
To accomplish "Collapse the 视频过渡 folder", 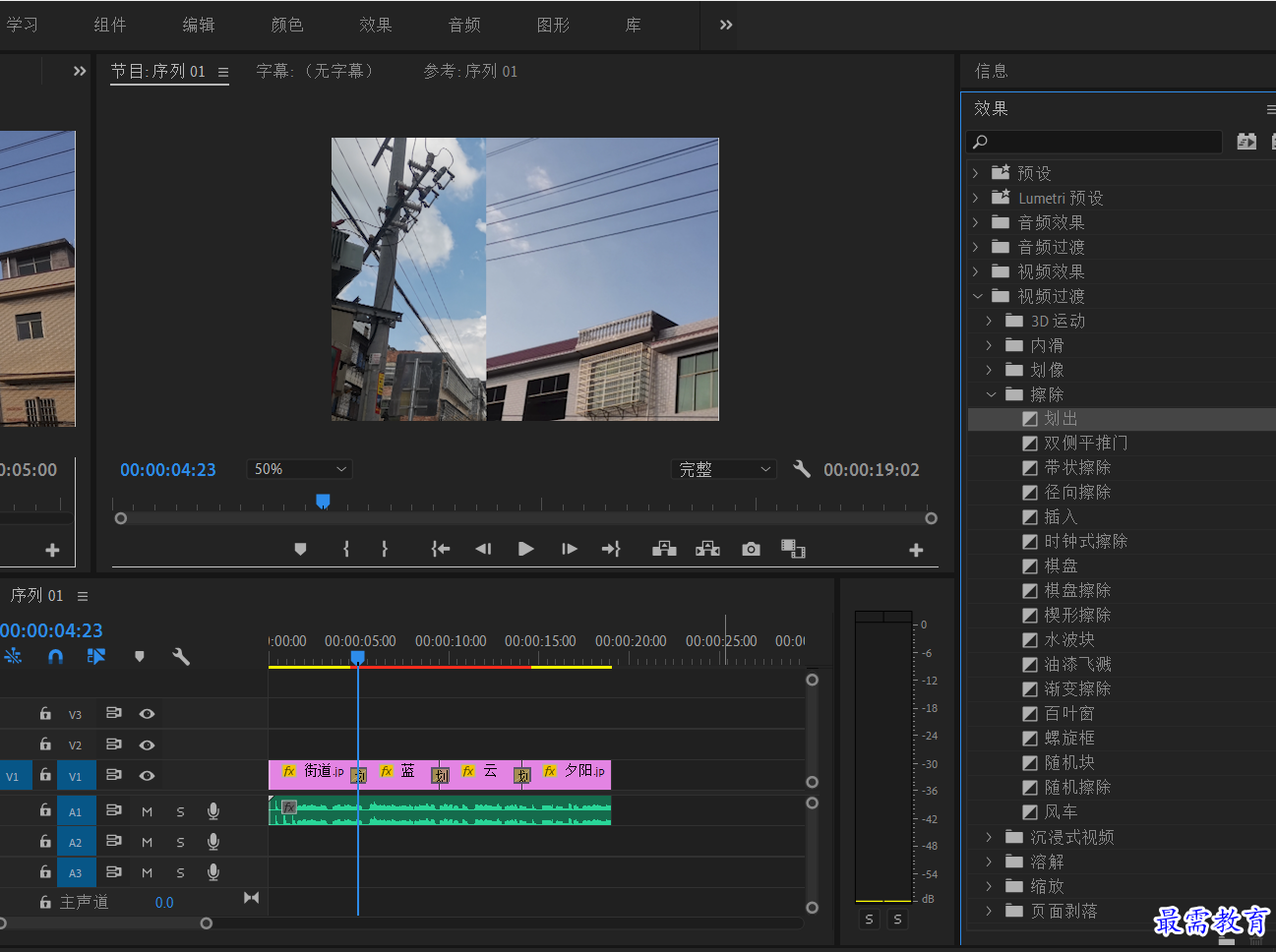I will (977, 296).
